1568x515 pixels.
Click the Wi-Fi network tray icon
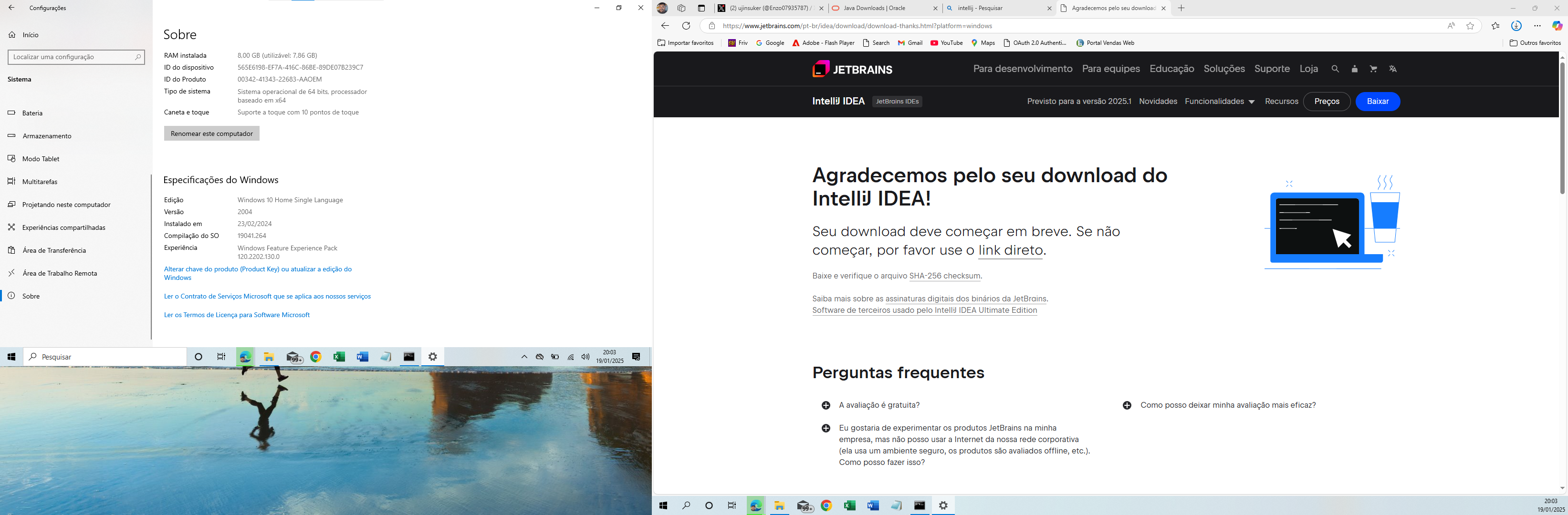570,357
